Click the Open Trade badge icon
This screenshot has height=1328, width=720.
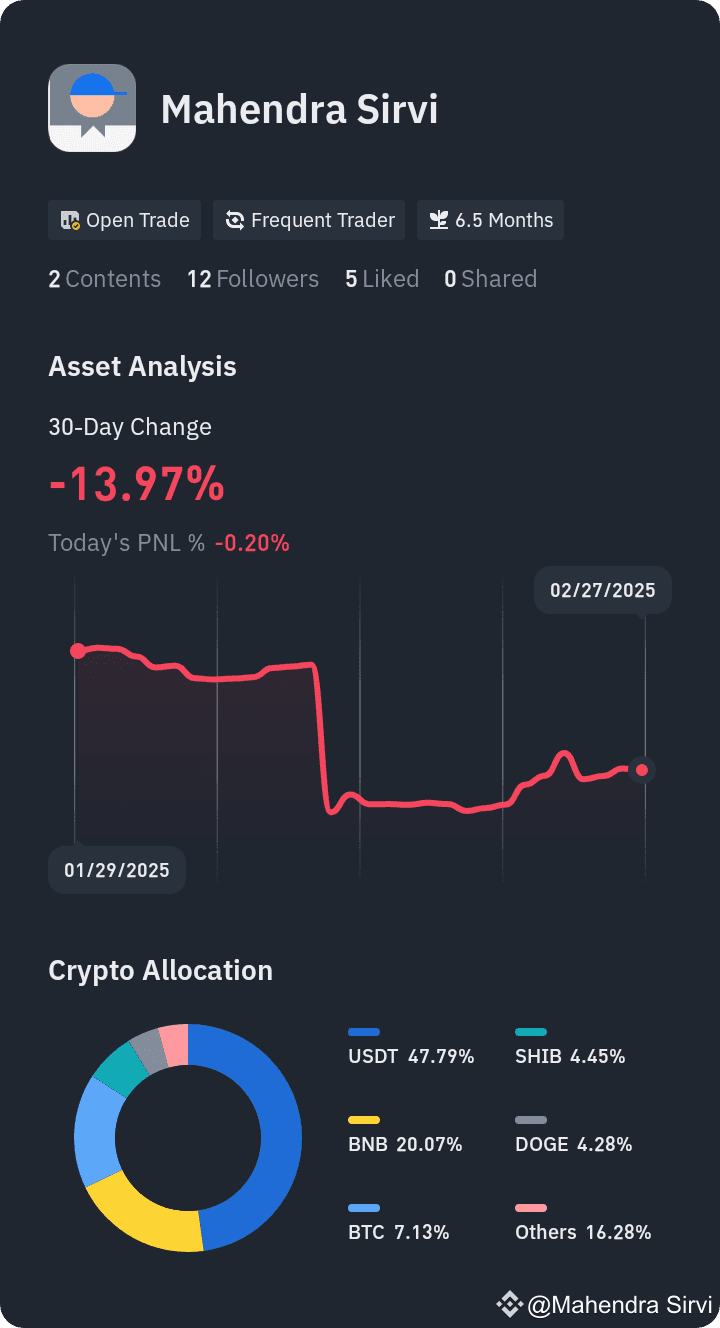pyautogui.click(x=70, y=221)
